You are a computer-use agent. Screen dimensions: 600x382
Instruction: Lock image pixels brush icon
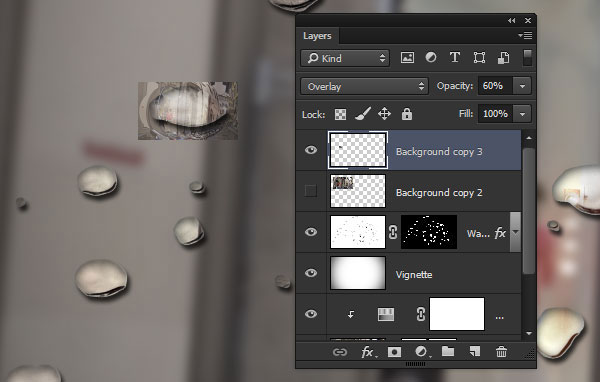coord(363,114)
